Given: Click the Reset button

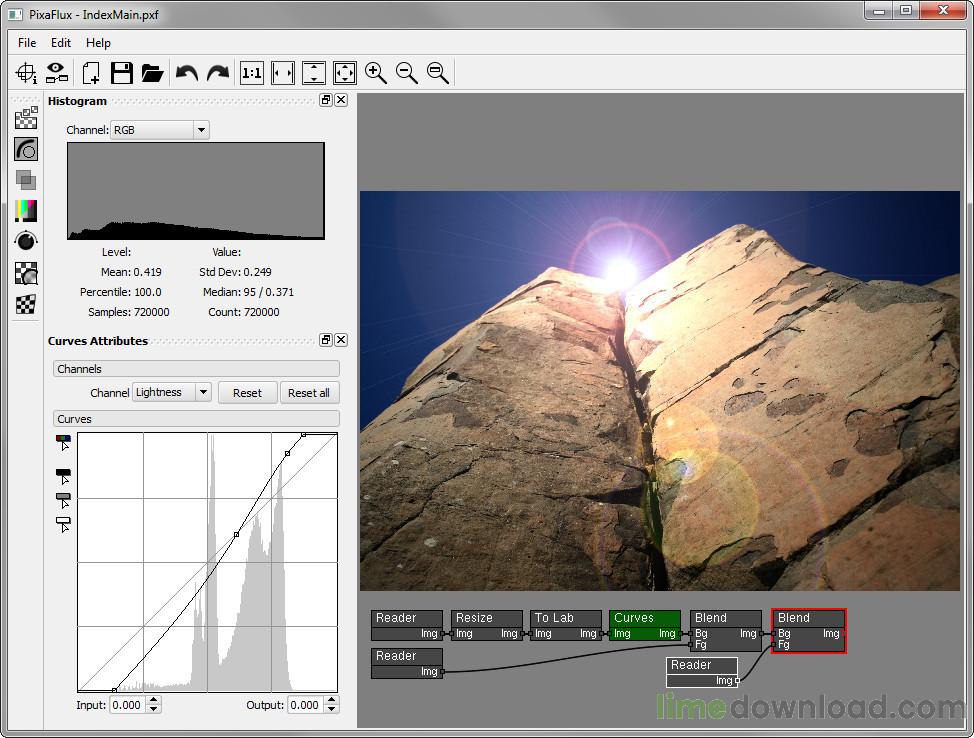Looking at the screenshot, I should [x=247, y=393].
